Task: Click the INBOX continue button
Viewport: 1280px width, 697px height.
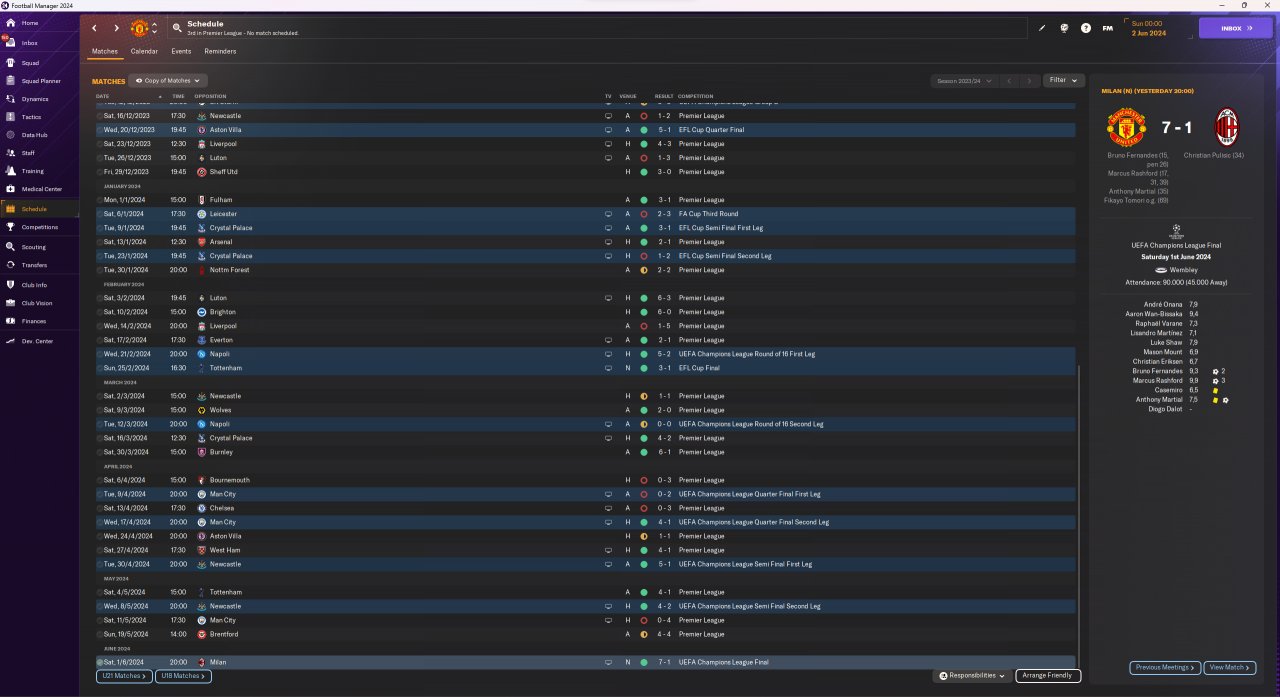Action: coord(1236,28)
